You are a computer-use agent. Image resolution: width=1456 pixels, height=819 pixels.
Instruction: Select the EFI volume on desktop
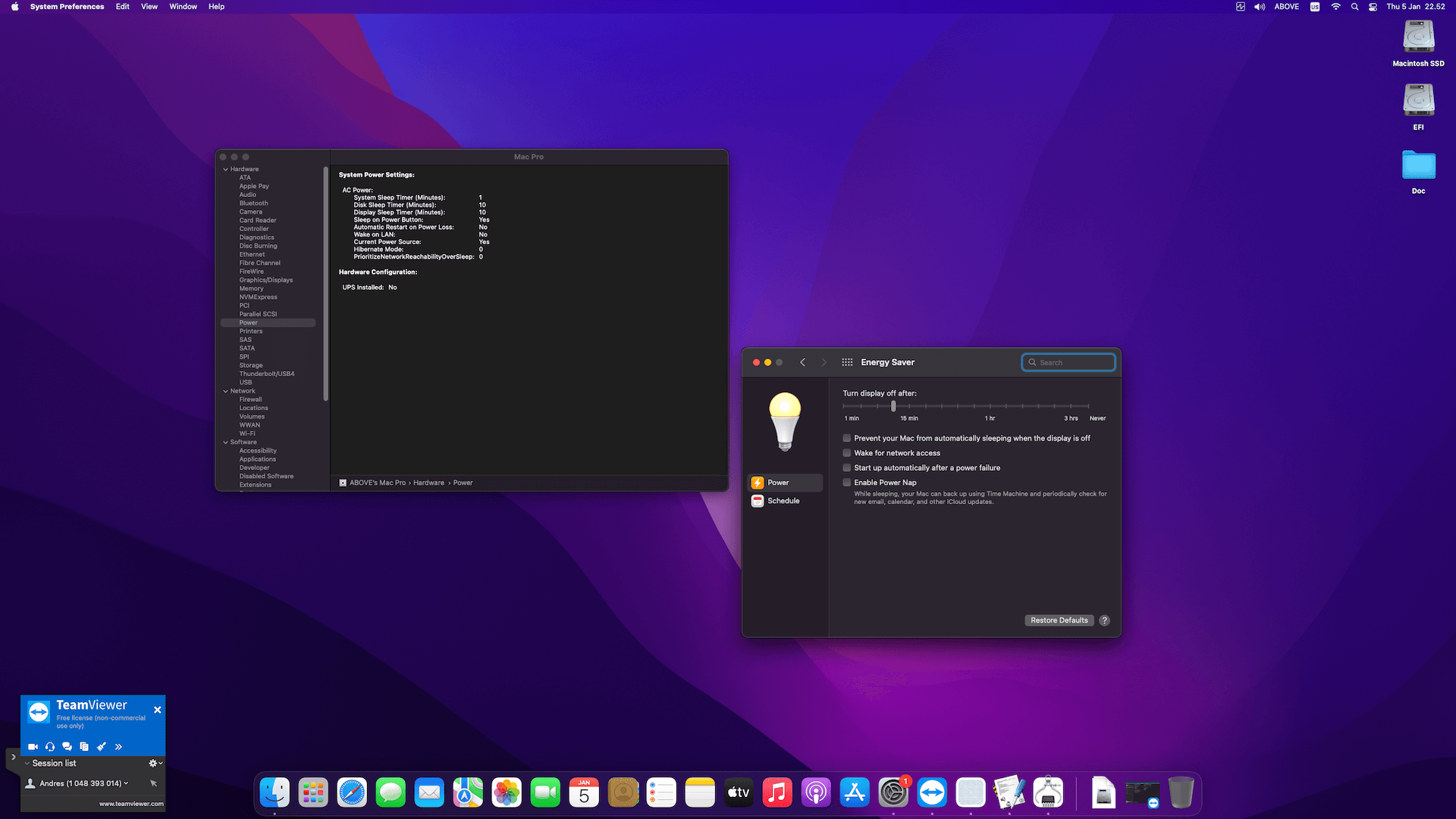tap(1418, 100)
